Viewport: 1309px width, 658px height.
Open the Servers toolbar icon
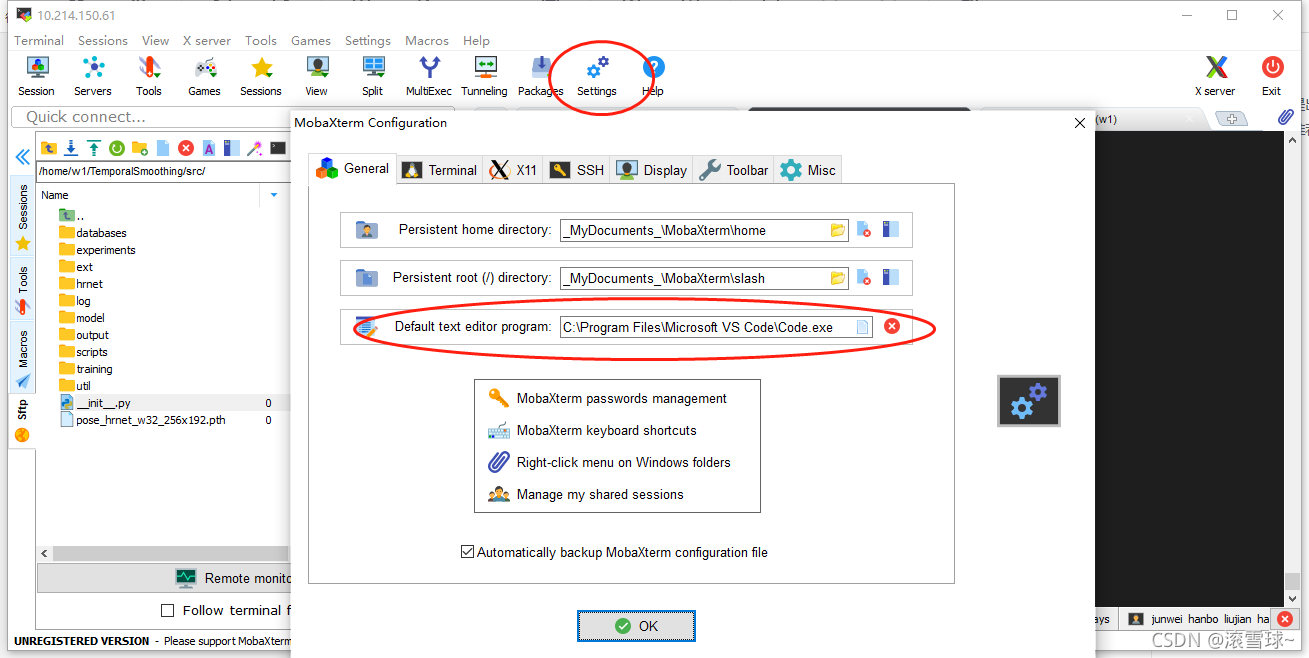click(93, 76)
